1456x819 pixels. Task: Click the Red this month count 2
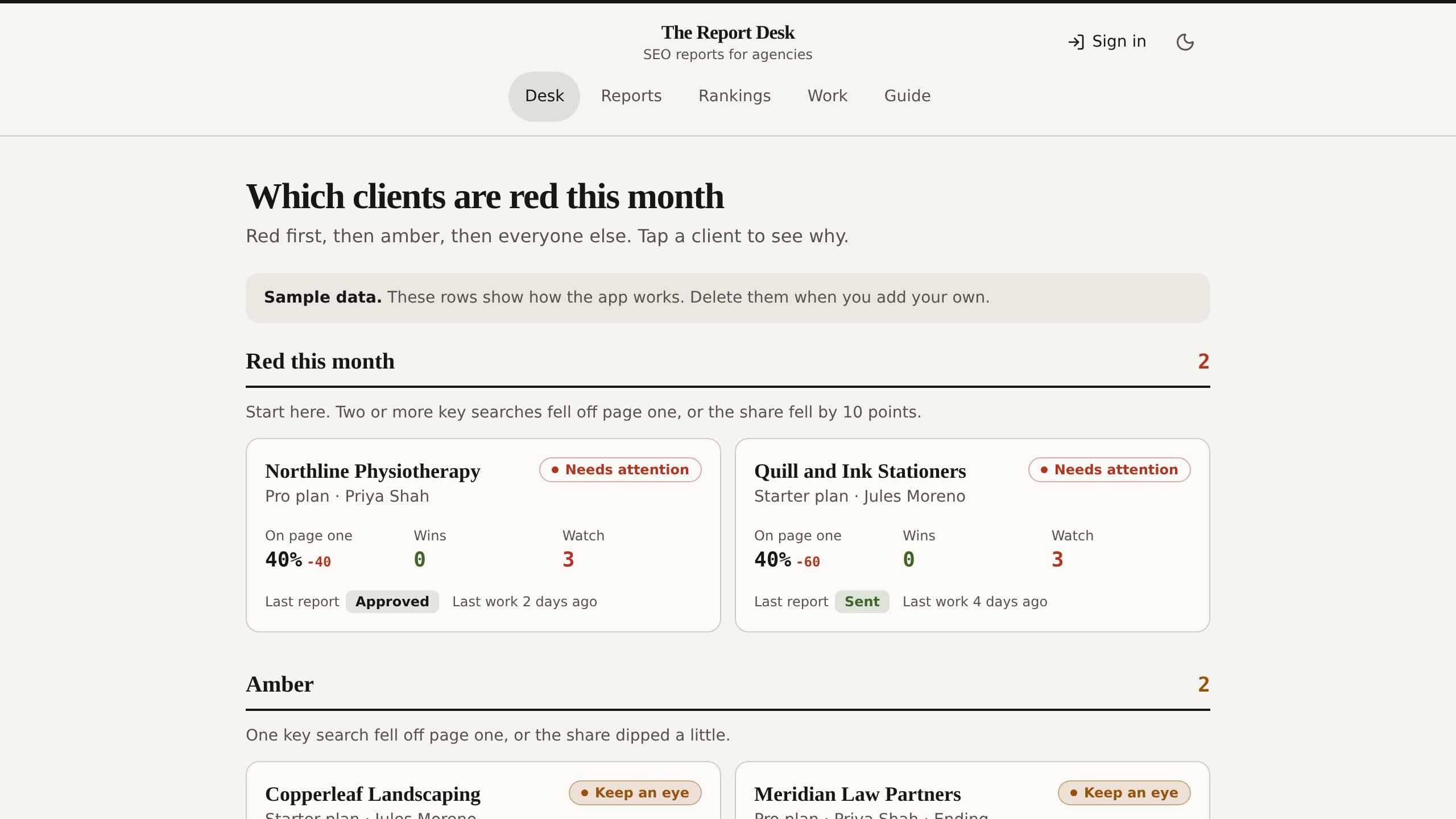point(1203,361)
